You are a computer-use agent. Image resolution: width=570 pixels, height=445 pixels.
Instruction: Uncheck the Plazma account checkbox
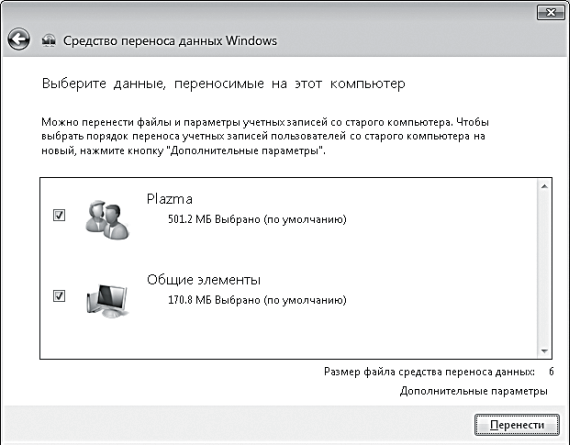tap(59, 215)
